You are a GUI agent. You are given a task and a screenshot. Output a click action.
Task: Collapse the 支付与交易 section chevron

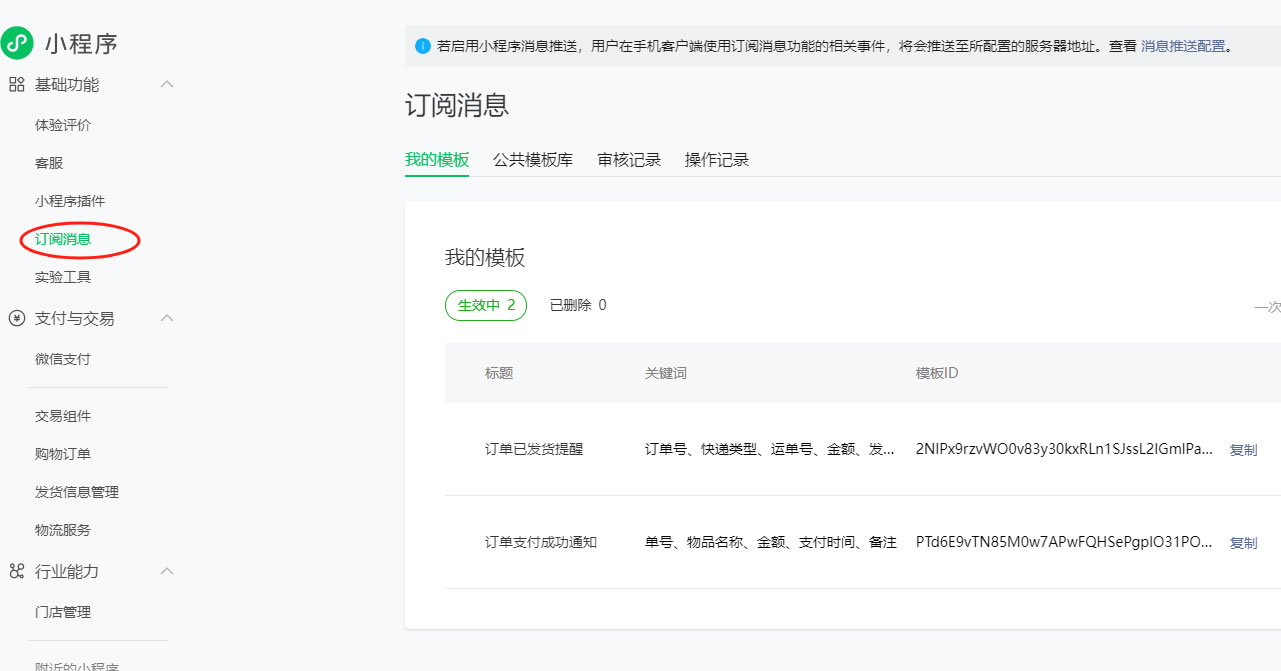(x=167, y=318)
